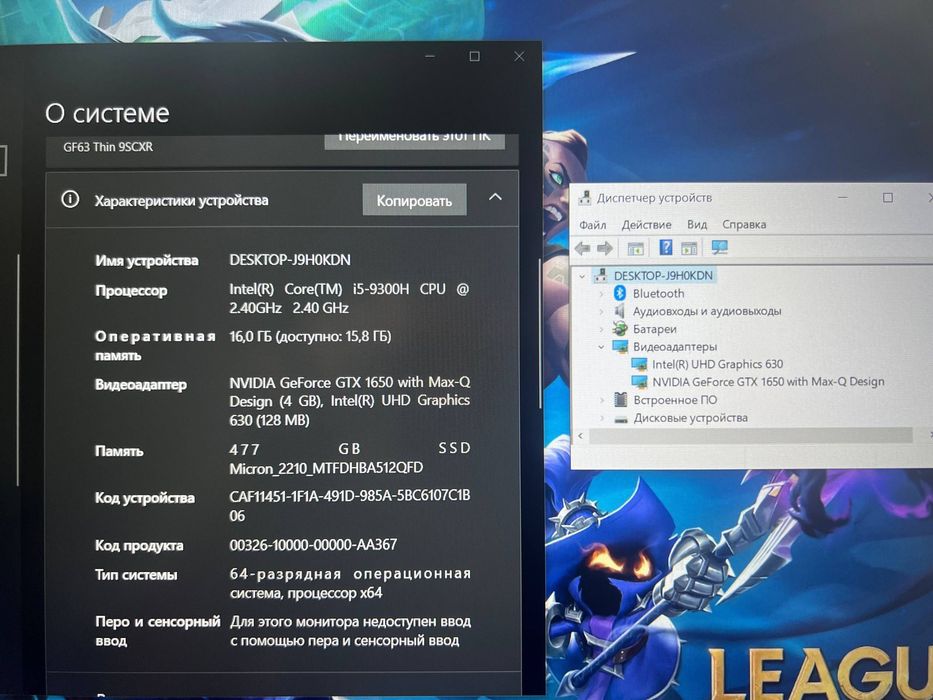Click the info icon beside Характеристики устройства
Image resolution: width=933 pixels, height=700 pixels.
[x=70, y=199]
